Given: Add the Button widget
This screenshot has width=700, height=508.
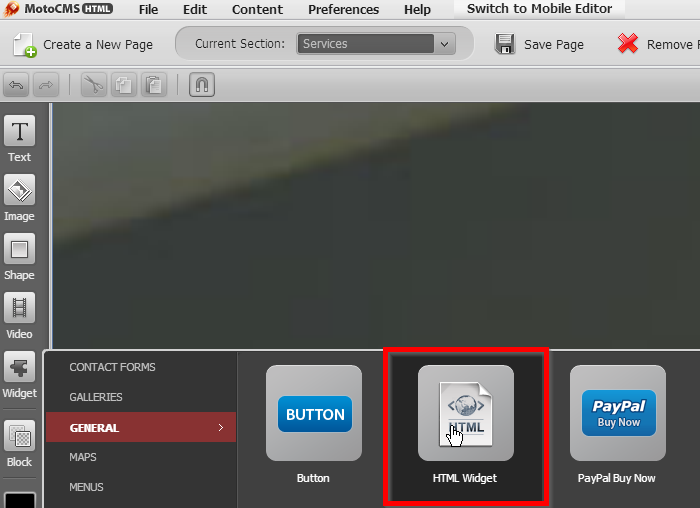Looking at the screenshot, I should 314,413.
